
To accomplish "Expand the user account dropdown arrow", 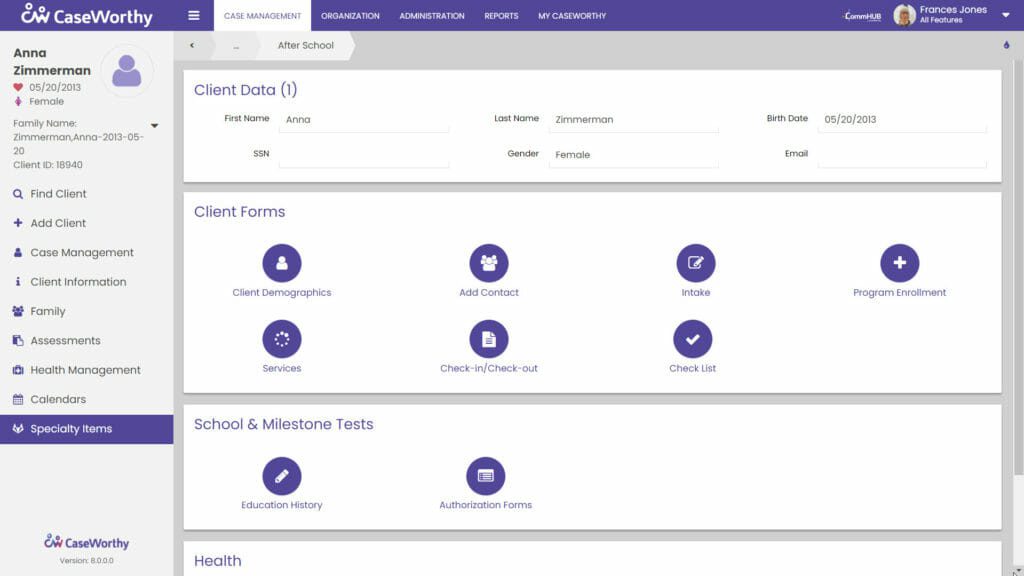I will point(1006,15).
